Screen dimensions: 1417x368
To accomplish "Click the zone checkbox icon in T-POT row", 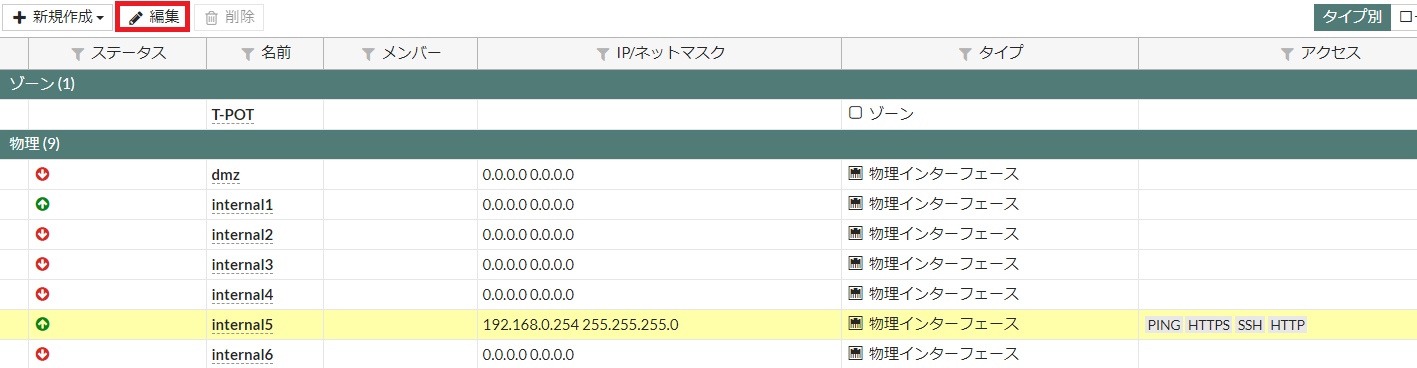I will 855,114.
